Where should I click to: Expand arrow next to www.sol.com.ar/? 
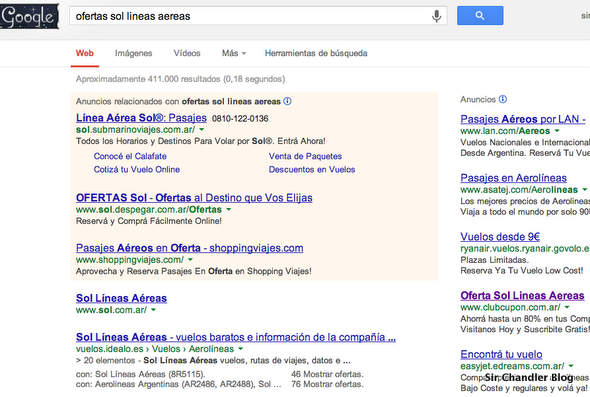(x=153, y=310)
